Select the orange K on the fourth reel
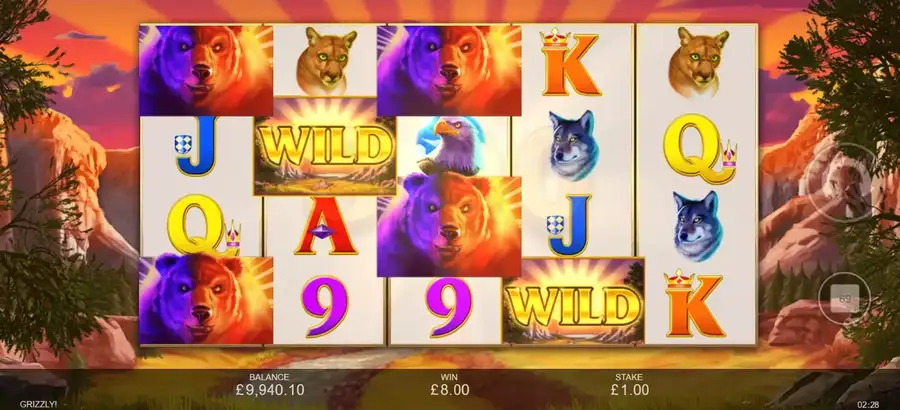 (x=570, y=62)
